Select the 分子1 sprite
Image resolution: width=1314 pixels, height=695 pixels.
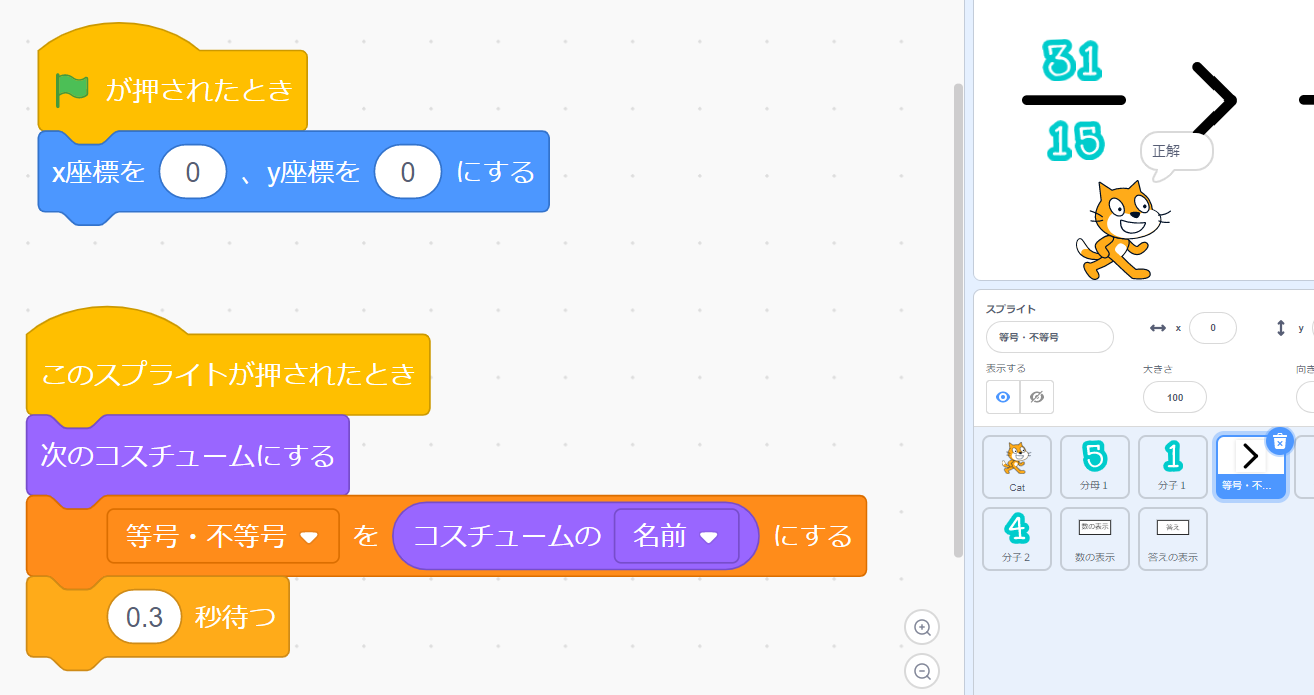[1172, 466]
